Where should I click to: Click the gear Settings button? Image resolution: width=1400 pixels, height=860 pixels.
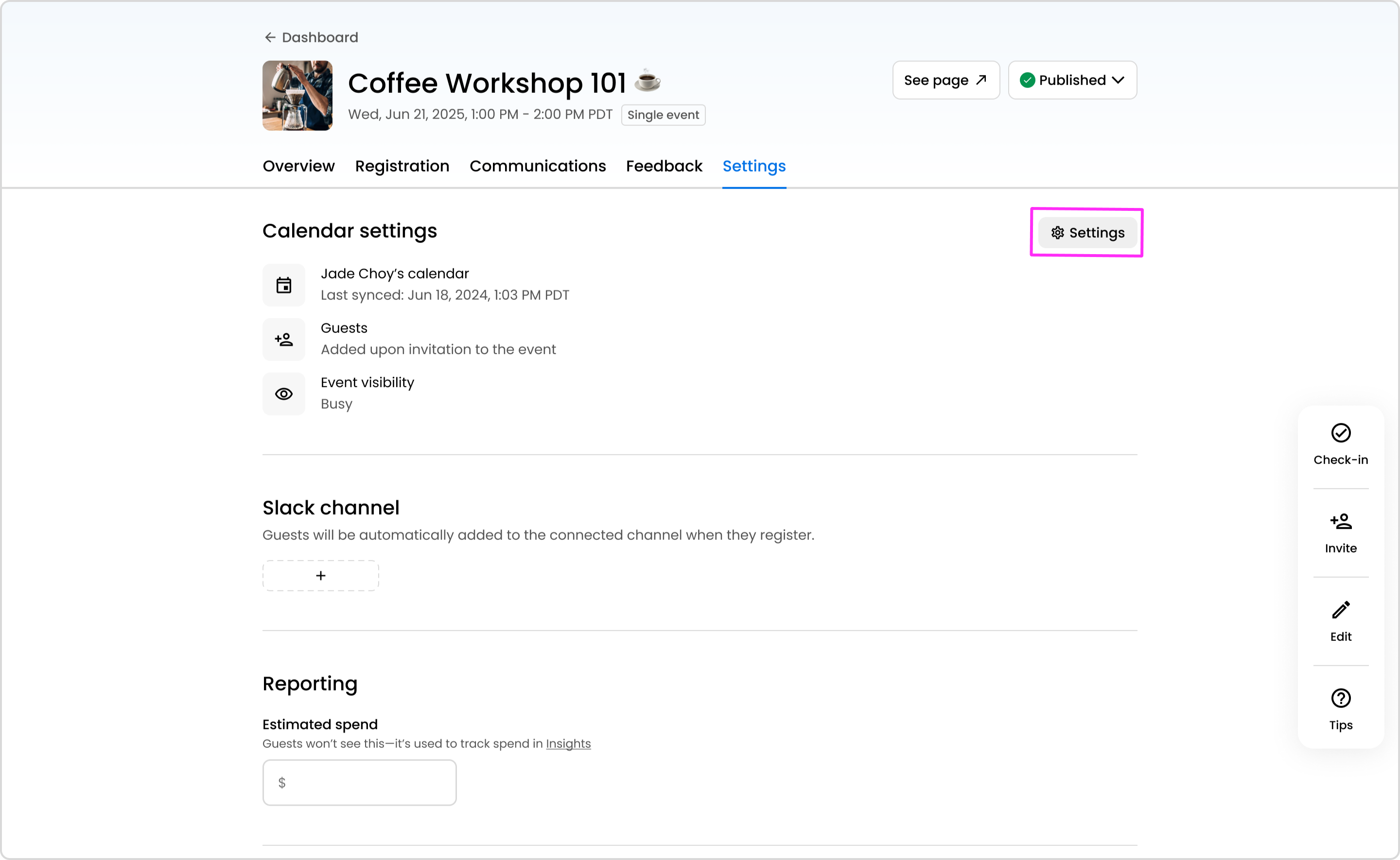coord(1087,233)
